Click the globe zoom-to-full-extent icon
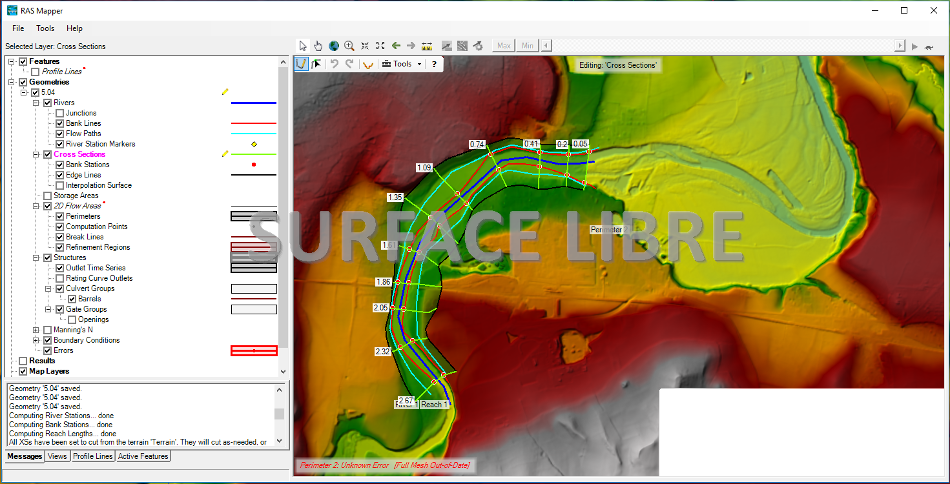The height and width of the screenshot is (484, 950). [333, 46]
